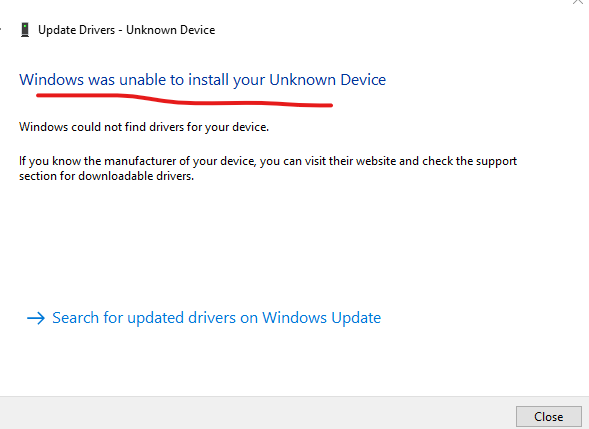The width and height of the screenshot is (589, 429).
Task: Click the Close button
Action: 548,417
